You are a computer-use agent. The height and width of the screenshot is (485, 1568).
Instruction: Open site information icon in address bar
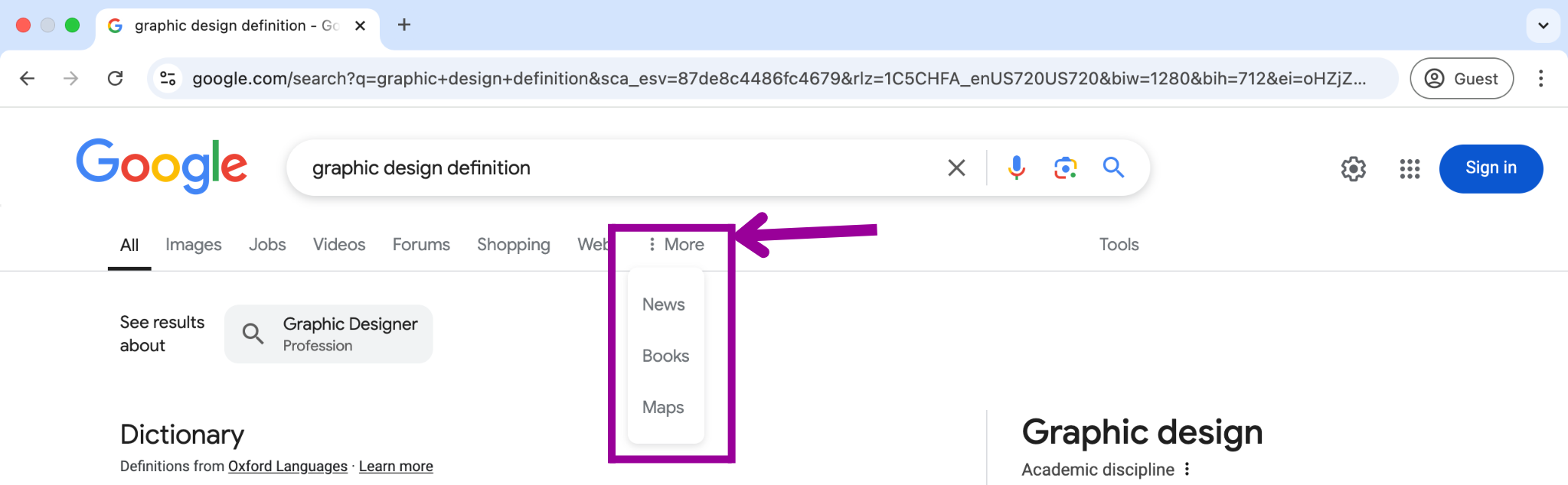(168, 78)
